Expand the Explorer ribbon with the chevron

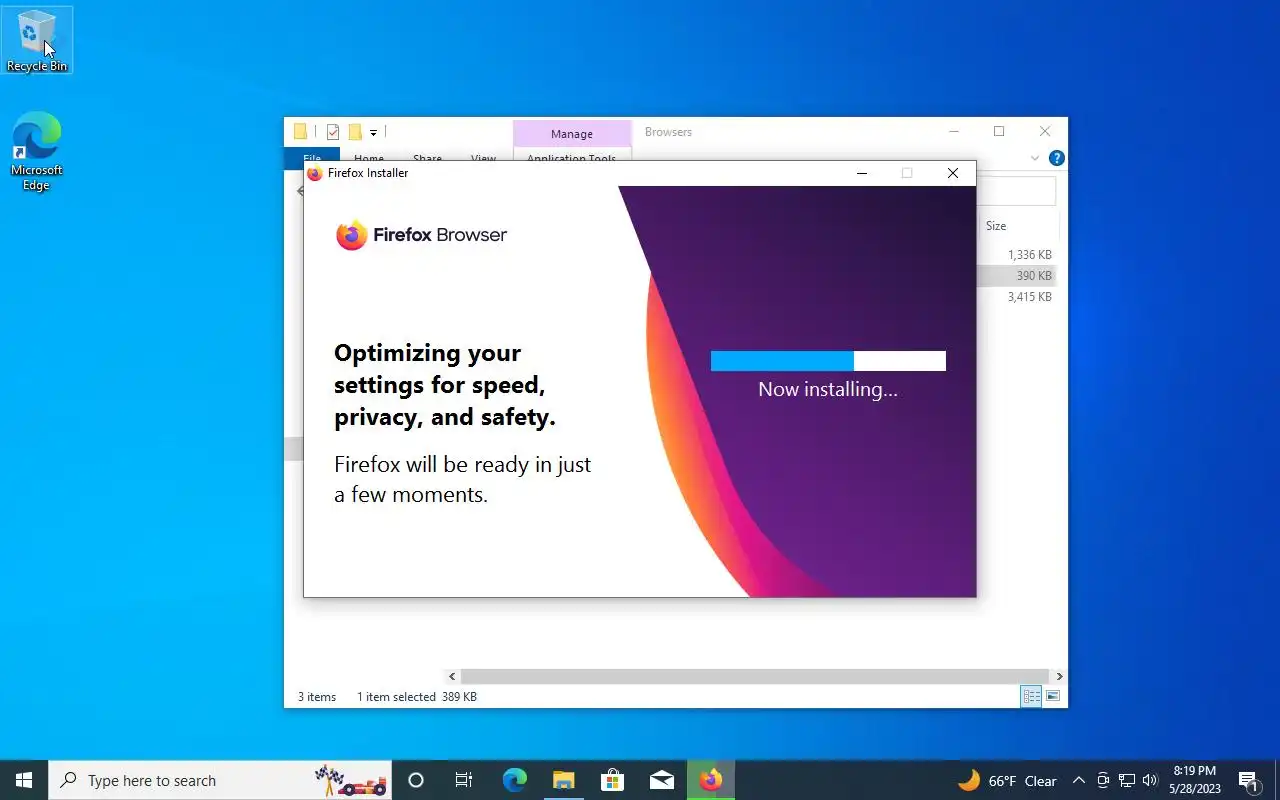click(1035, 158)
